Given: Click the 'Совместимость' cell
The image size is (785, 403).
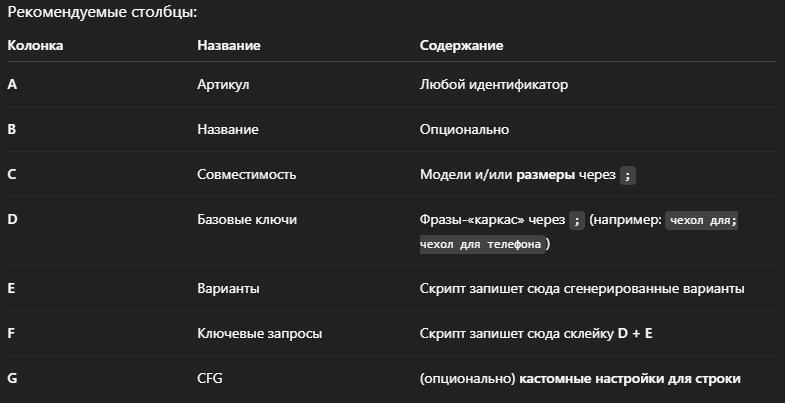Looking at the screenshot, I should pos(247,174).
